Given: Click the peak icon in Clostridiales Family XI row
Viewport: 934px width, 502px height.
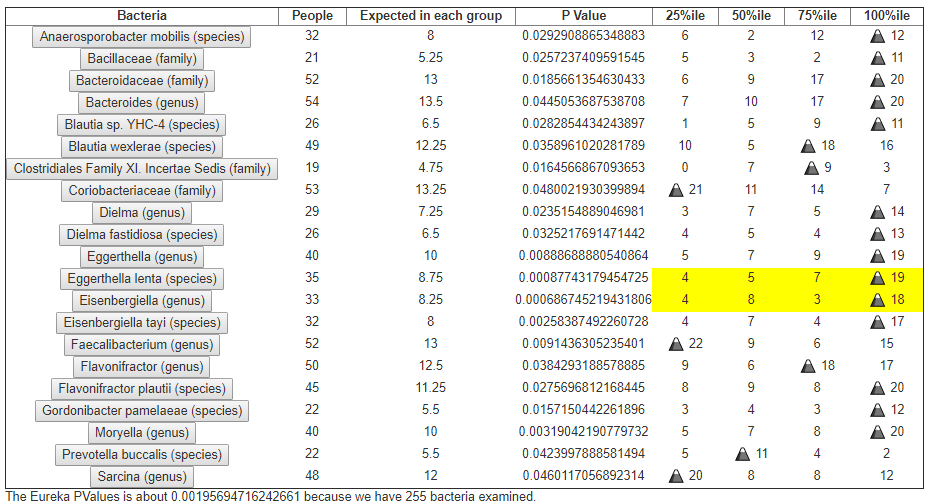Looking at the screenshot, I should coord(812,168).
